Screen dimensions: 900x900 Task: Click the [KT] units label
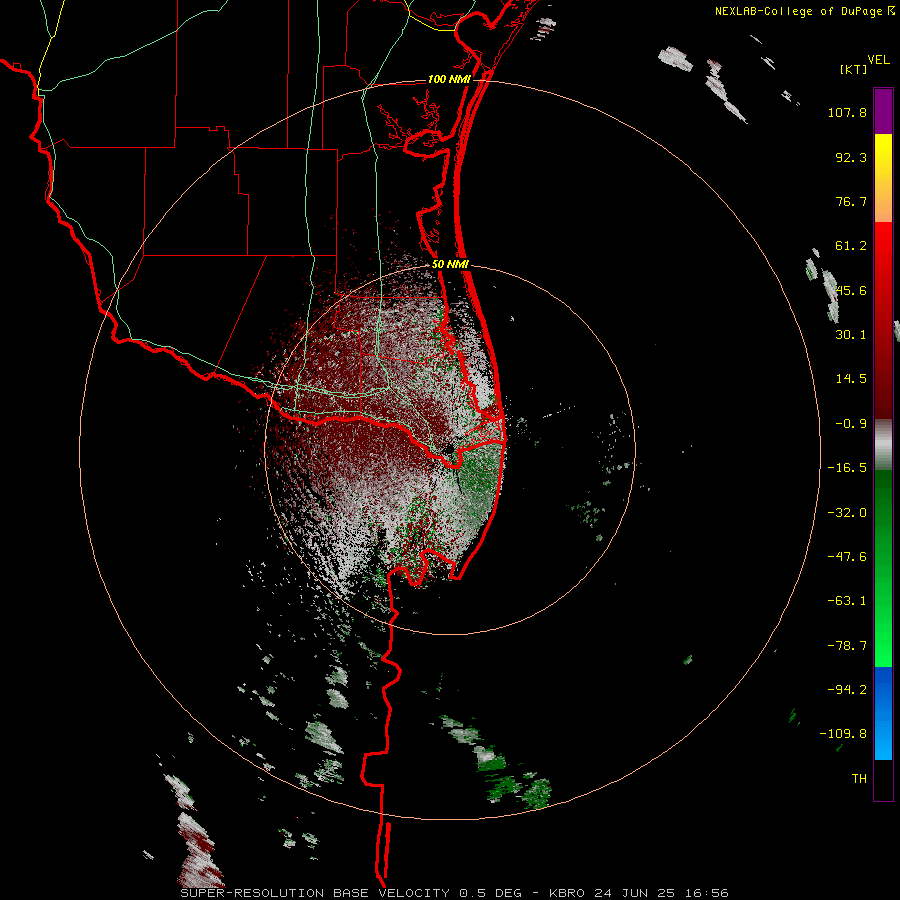(x=854, y=69)
